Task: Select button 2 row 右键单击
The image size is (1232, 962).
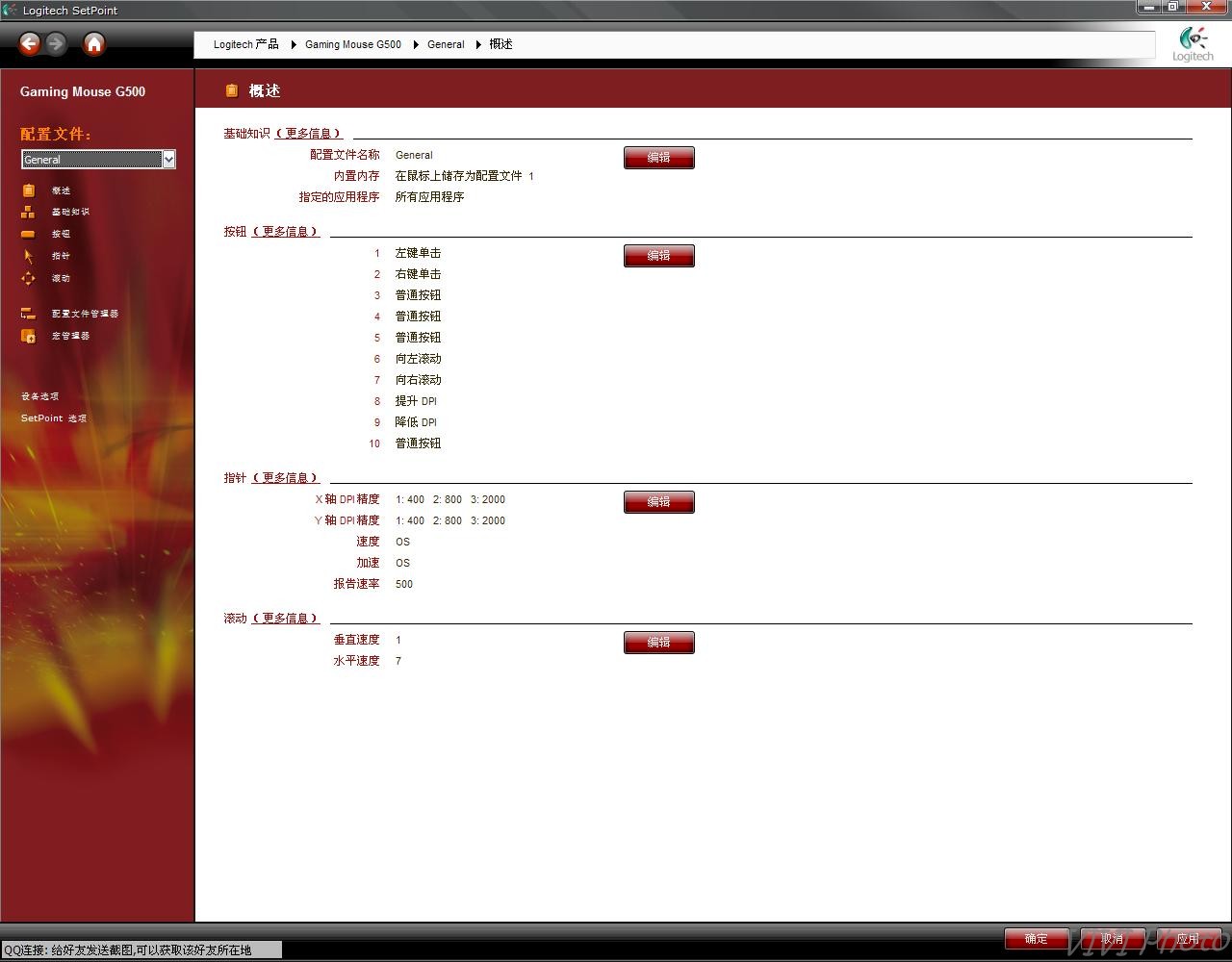Action: tap(418, 274)
